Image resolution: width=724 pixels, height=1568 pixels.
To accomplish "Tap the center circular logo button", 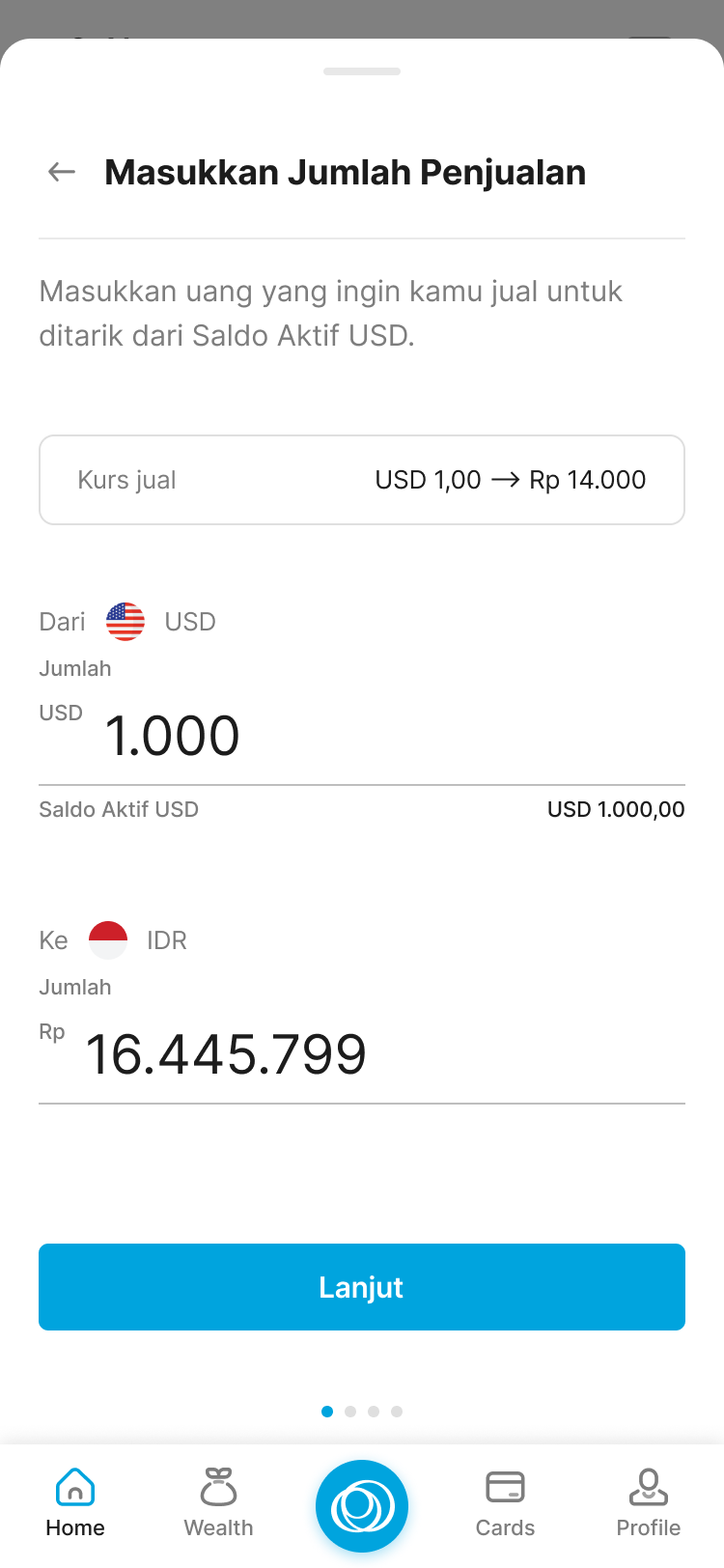I will [362, 1506].
